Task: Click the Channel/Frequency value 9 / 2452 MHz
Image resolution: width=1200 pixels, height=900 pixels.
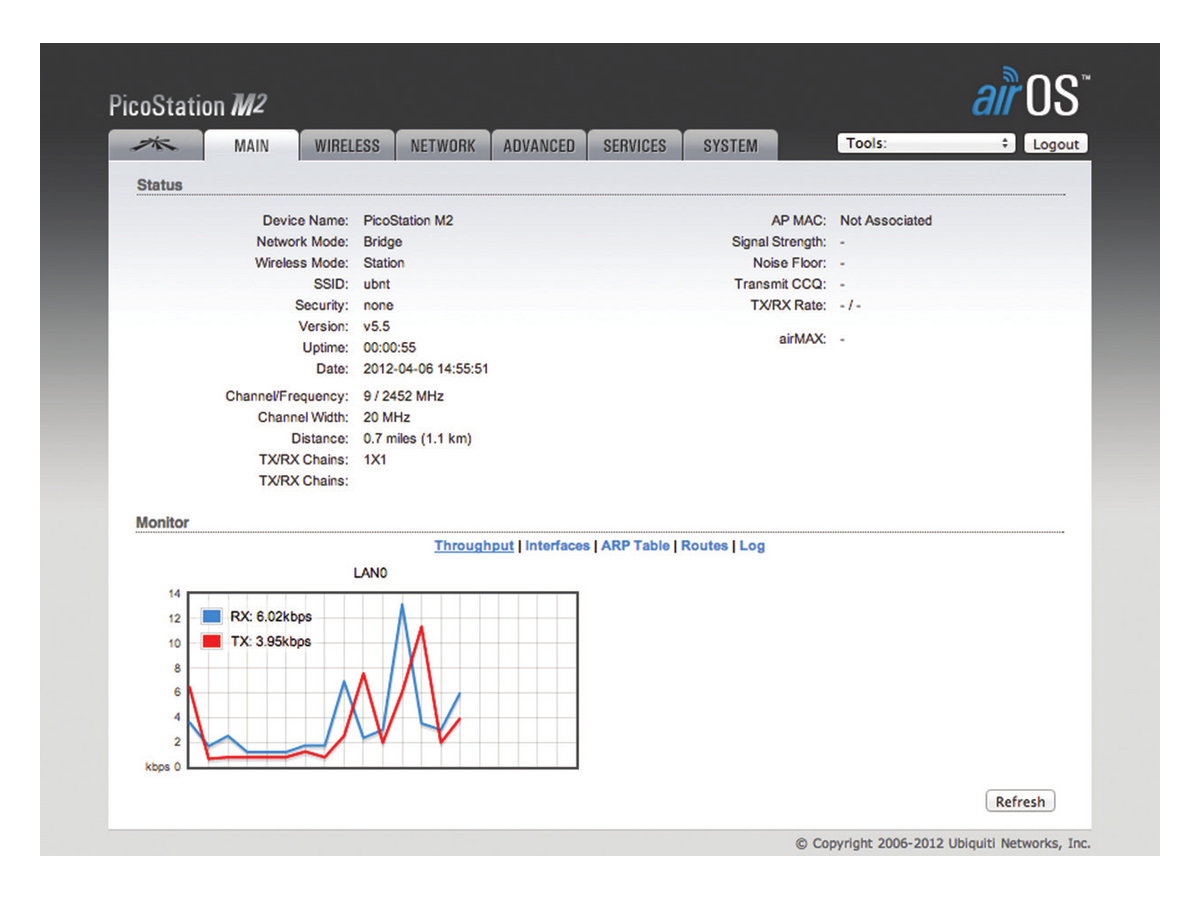Action: [404, 396]
